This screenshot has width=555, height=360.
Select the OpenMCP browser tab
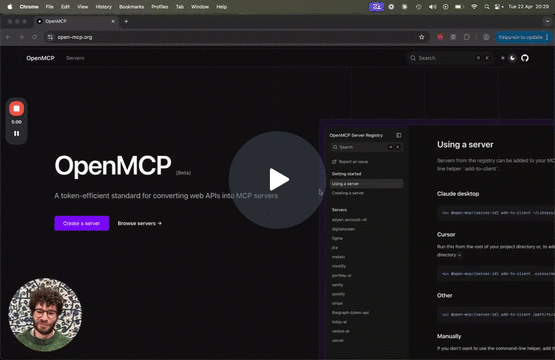pos(76,21)
